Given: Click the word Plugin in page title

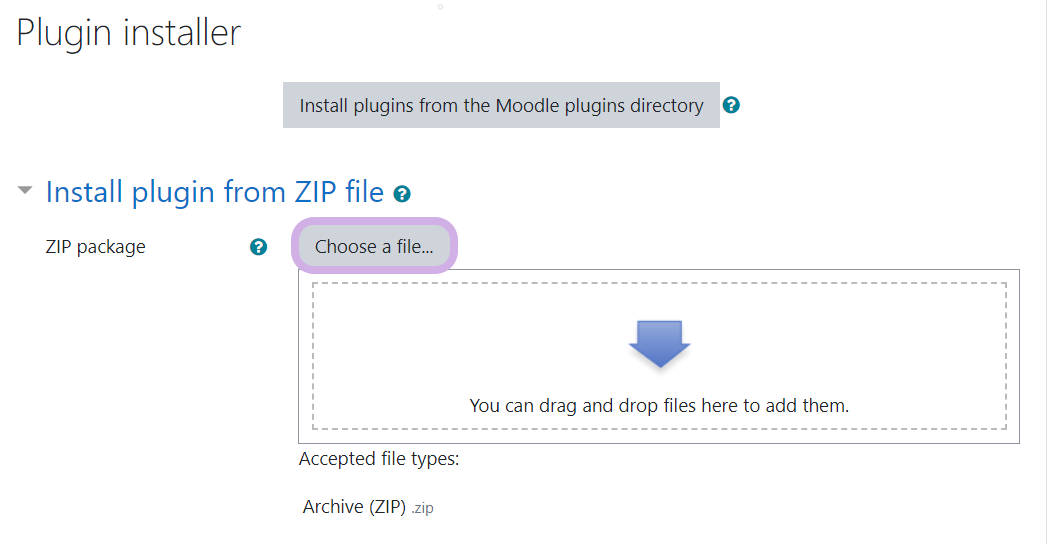Looking at the screenshot, I should click(x=63, y=33).
